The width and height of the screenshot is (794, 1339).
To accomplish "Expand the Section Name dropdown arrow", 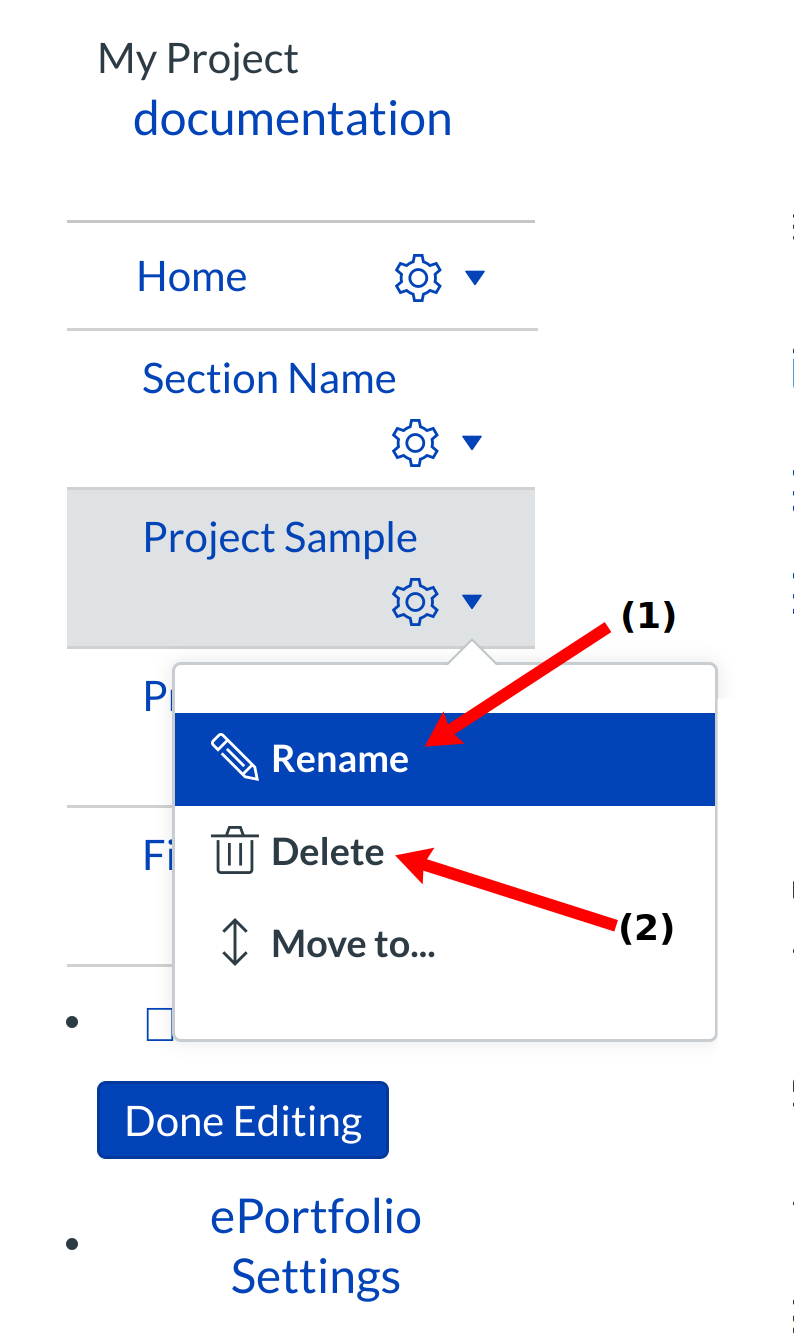I will pyautogui.click(x=472, y=442).
